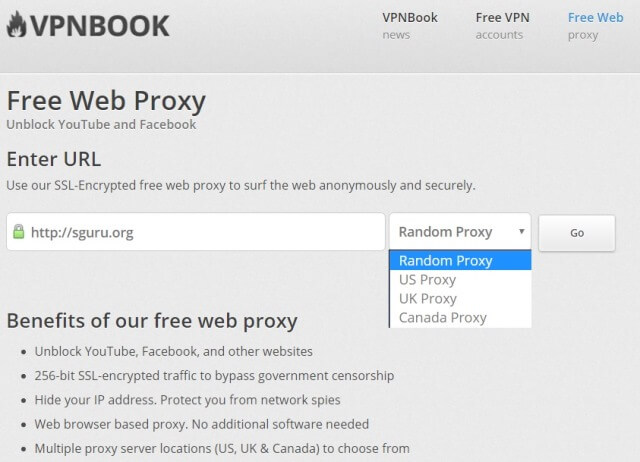Click the Go button
Image resolution: width=640 pixels, height=462 pixels.
[x=577, y=233]
